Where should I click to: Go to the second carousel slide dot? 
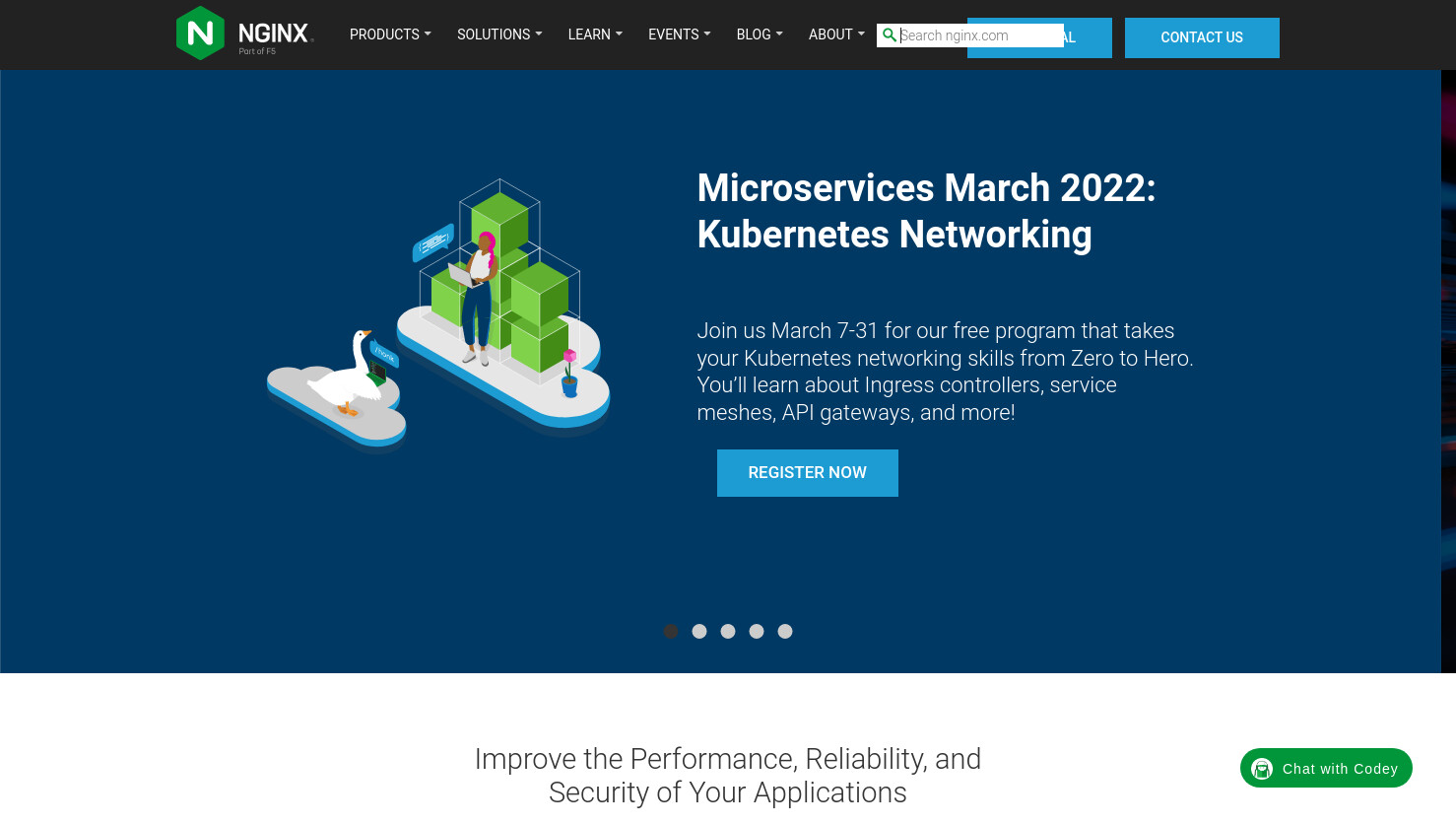[x=699, y=631]
